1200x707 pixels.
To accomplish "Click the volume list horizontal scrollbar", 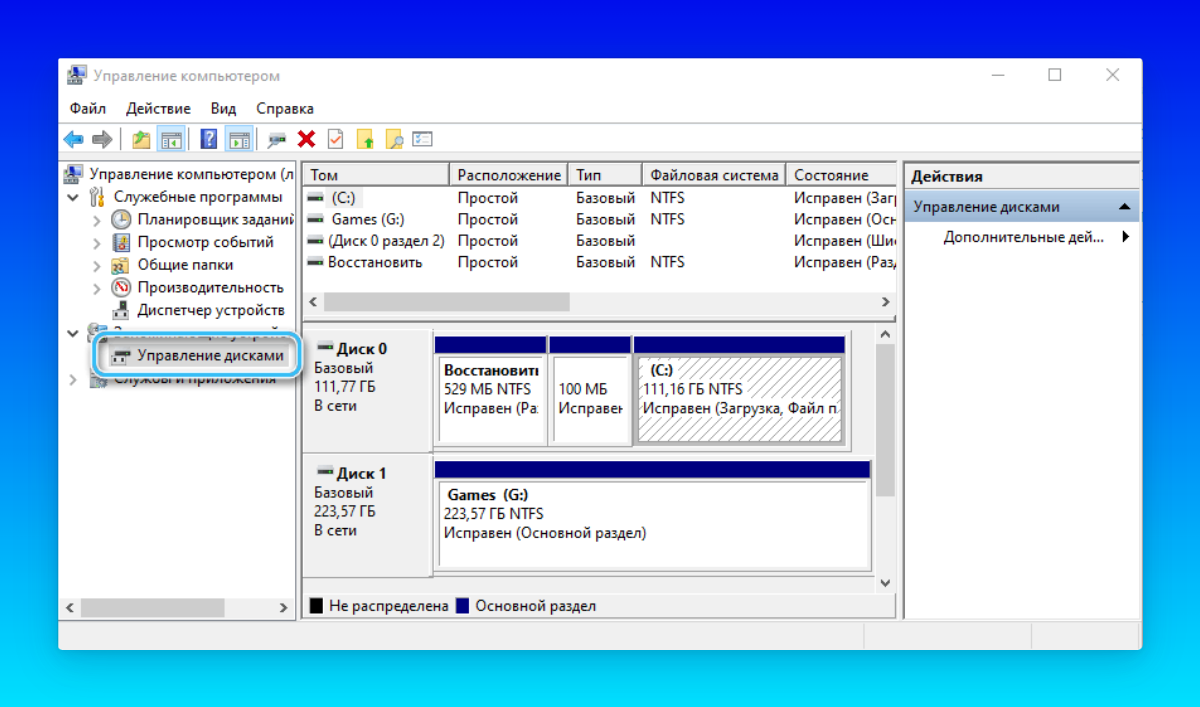I will point(446,301).
